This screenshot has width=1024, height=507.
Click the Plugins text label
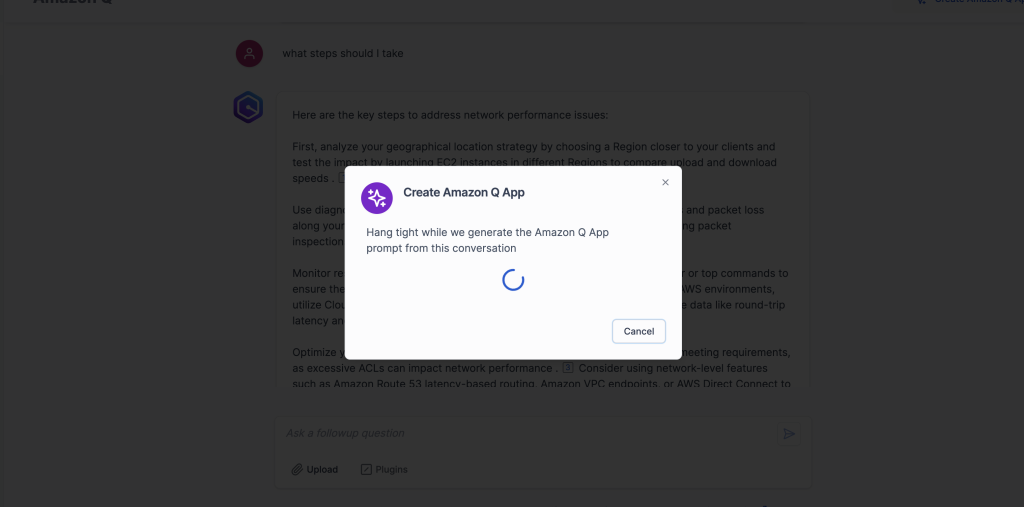pyautogui.click(x=392, y=469)
